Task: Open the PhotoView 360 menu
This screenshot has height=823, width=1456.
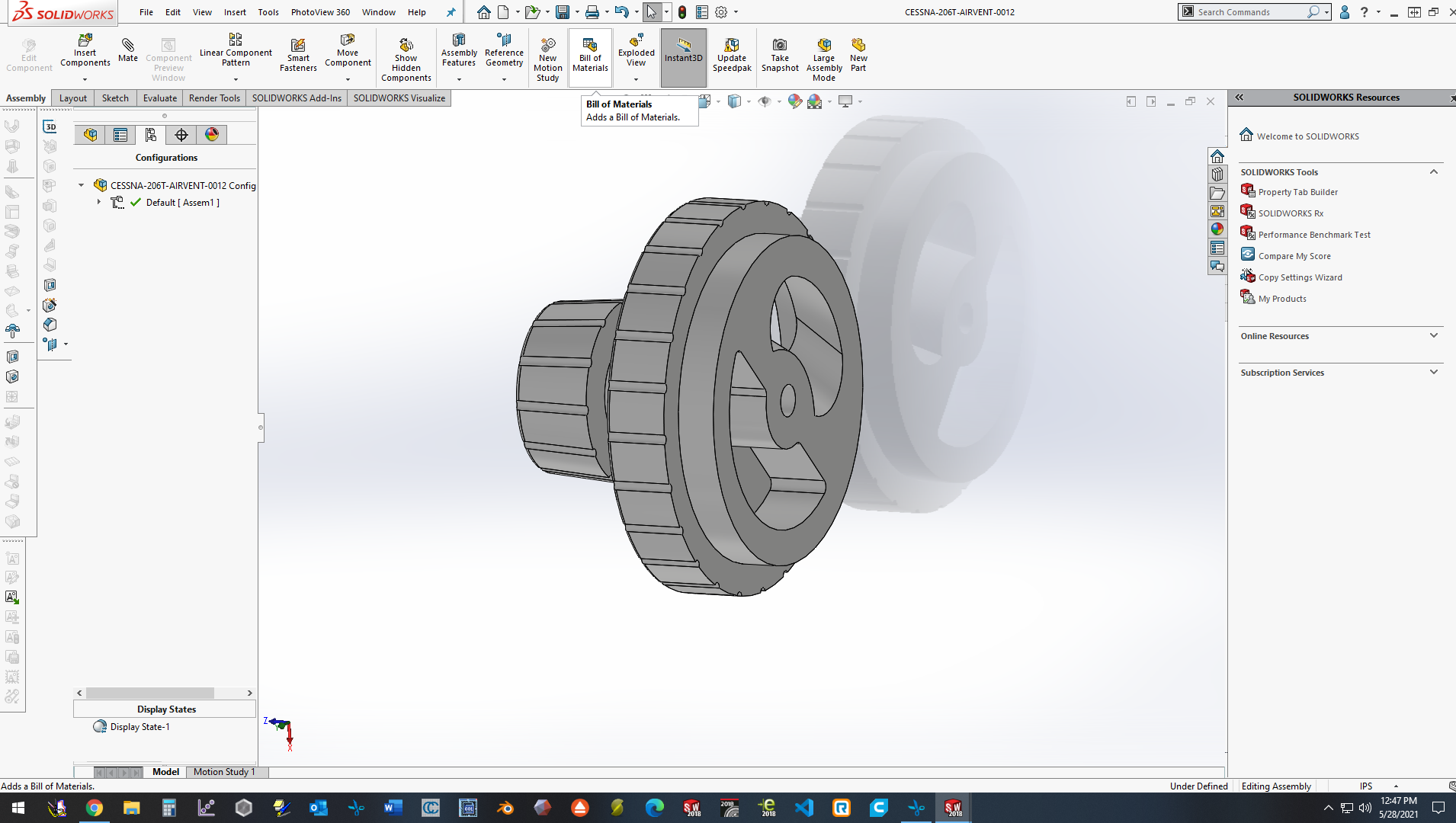Action: pos(320,12)
